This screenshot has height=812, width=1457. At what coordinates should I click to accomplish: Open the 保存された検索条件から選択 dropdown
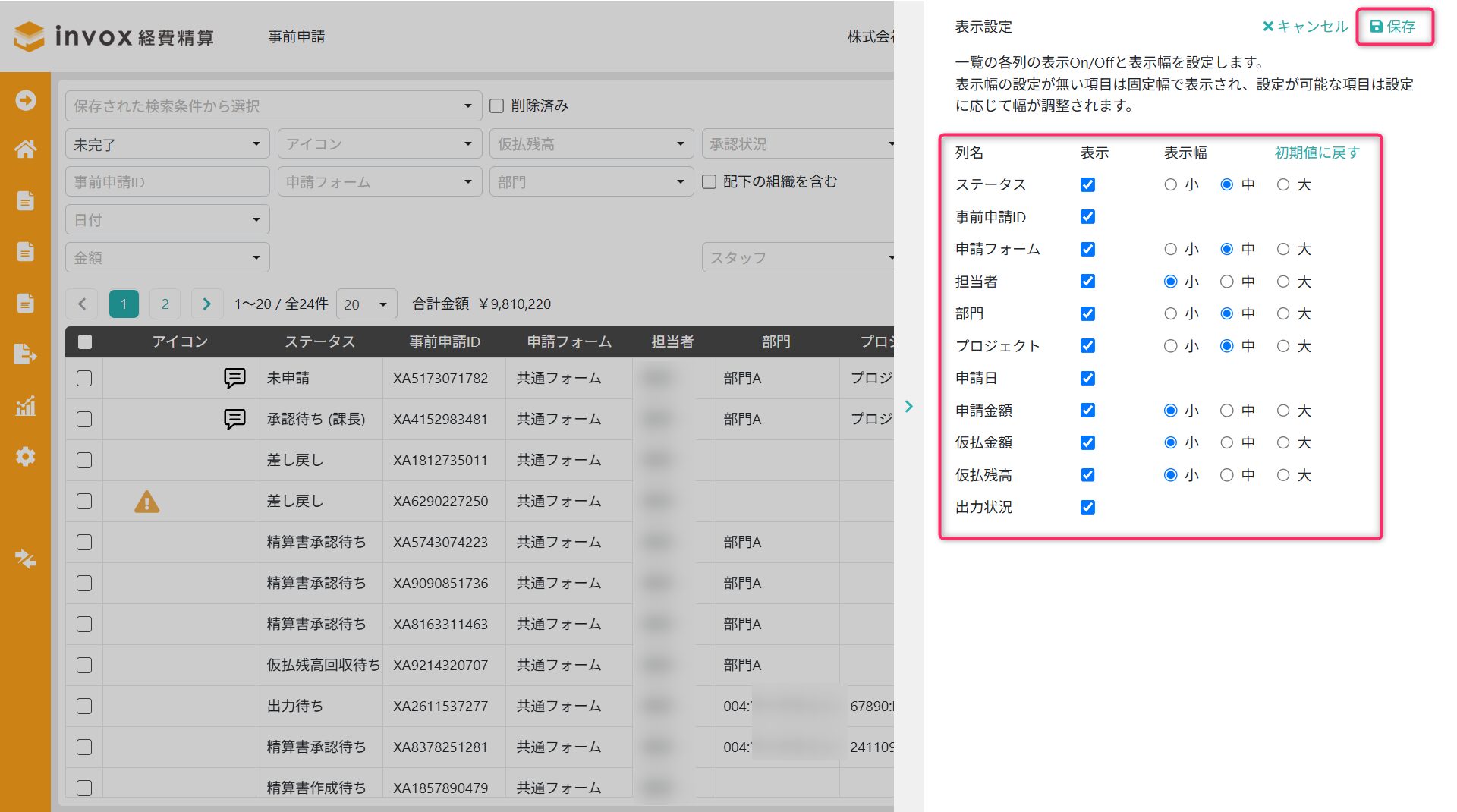pos(273,106)
